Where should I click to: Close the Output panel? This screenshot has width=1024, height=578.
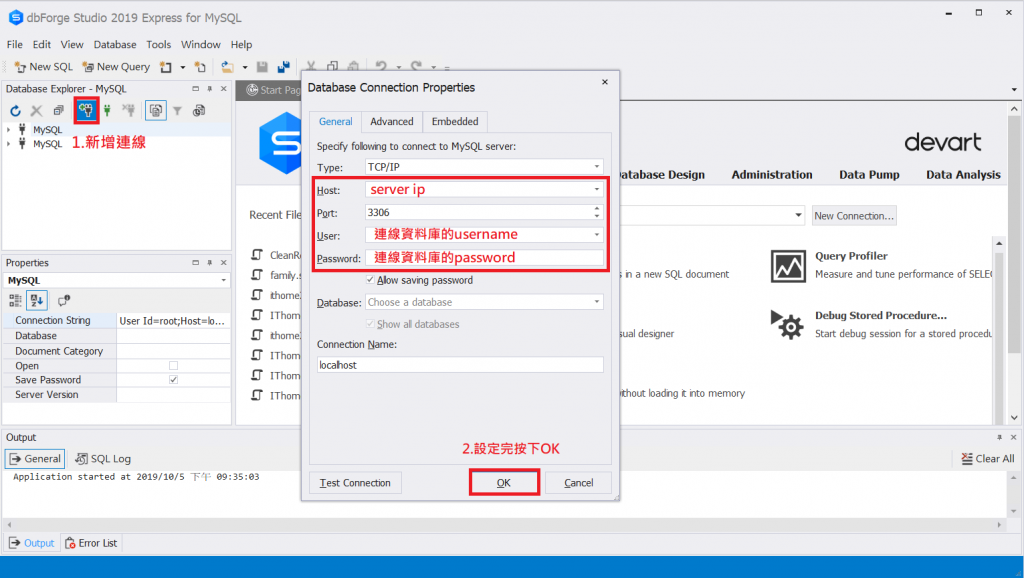pyautogui.click(x=1014, y=437)
